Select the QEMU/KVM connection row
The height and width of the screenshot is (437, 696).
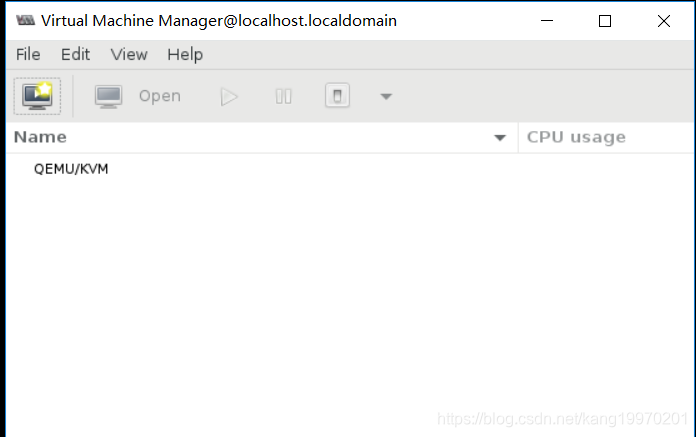pos(350,169)
